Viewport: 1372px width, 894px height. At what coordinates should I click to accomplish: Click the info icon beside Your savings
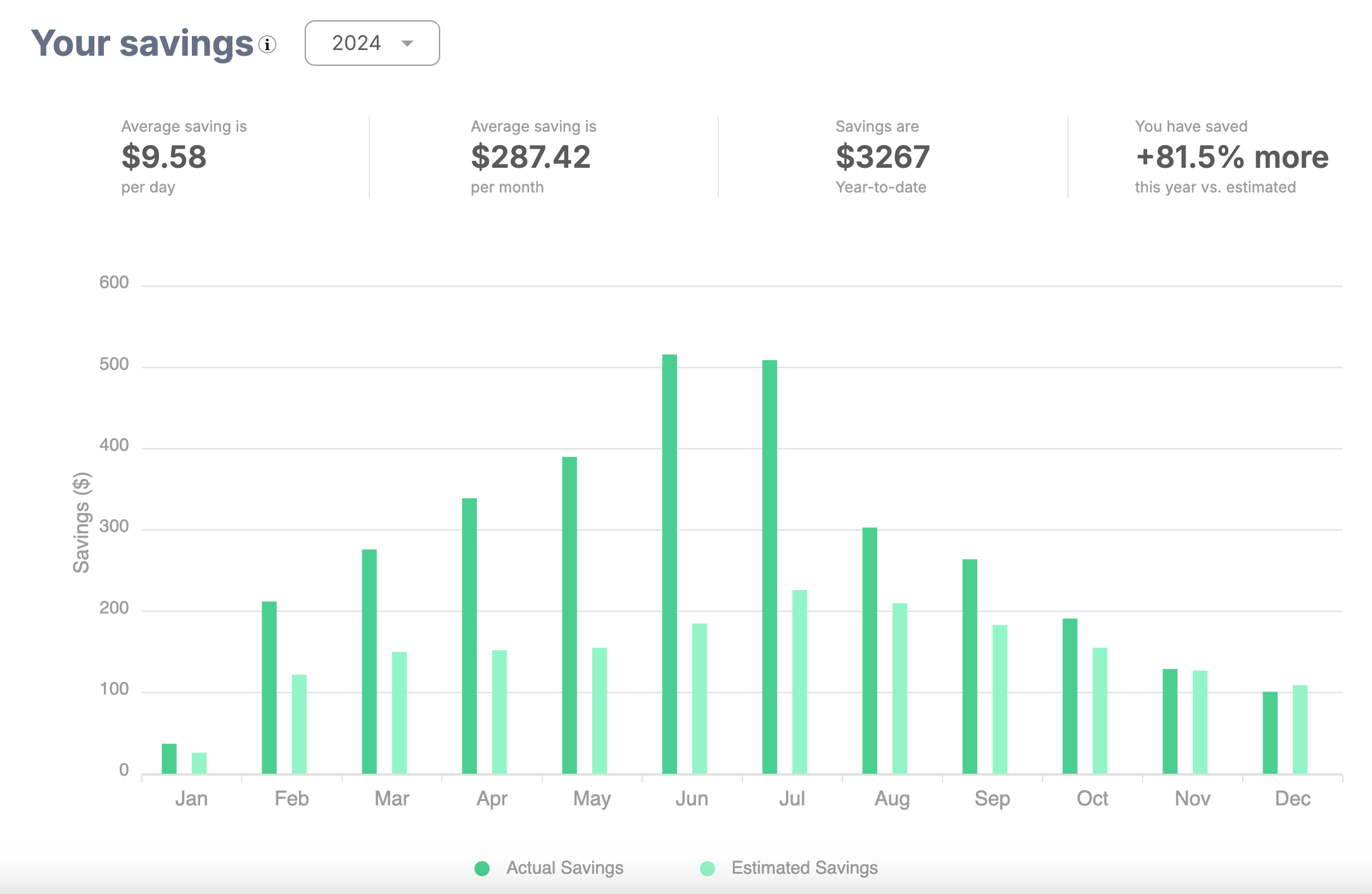[x=267, y=44]
